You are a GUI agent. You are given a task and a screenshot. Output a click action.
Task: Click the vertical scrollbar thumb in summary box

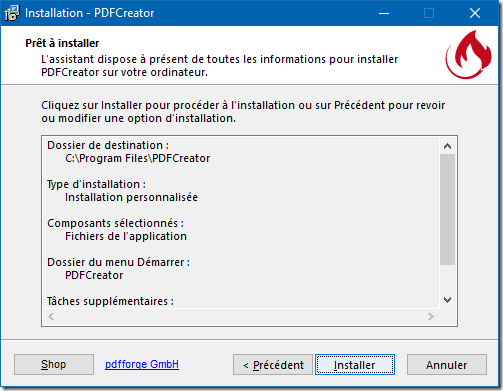point(447,209)
